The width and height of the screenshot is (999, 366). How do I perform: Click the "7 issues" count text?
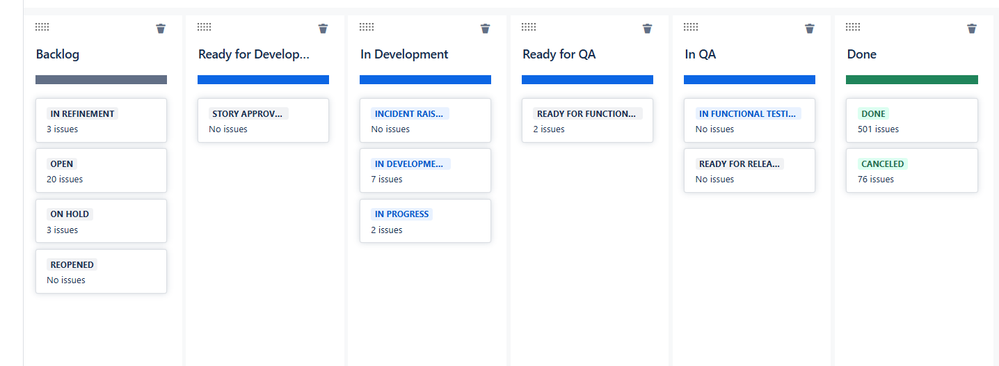coord(387,179)
